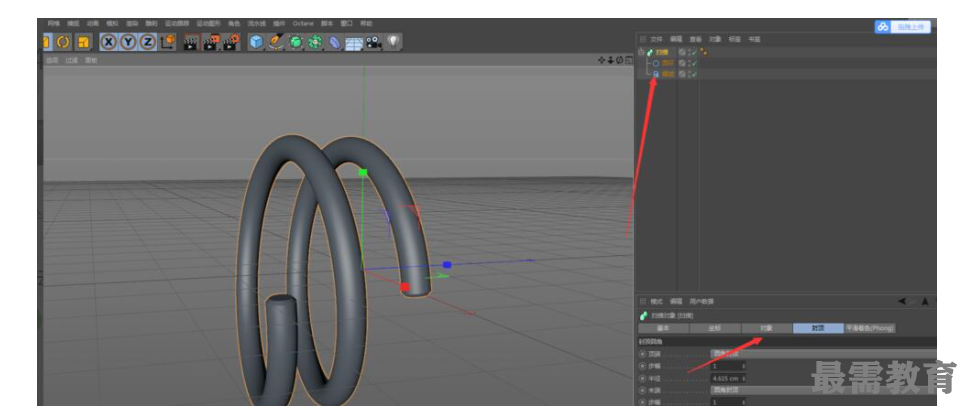This screenshot has height=417, width=963.
Task: Open the viewport 面板 menu
Action: 91,60
